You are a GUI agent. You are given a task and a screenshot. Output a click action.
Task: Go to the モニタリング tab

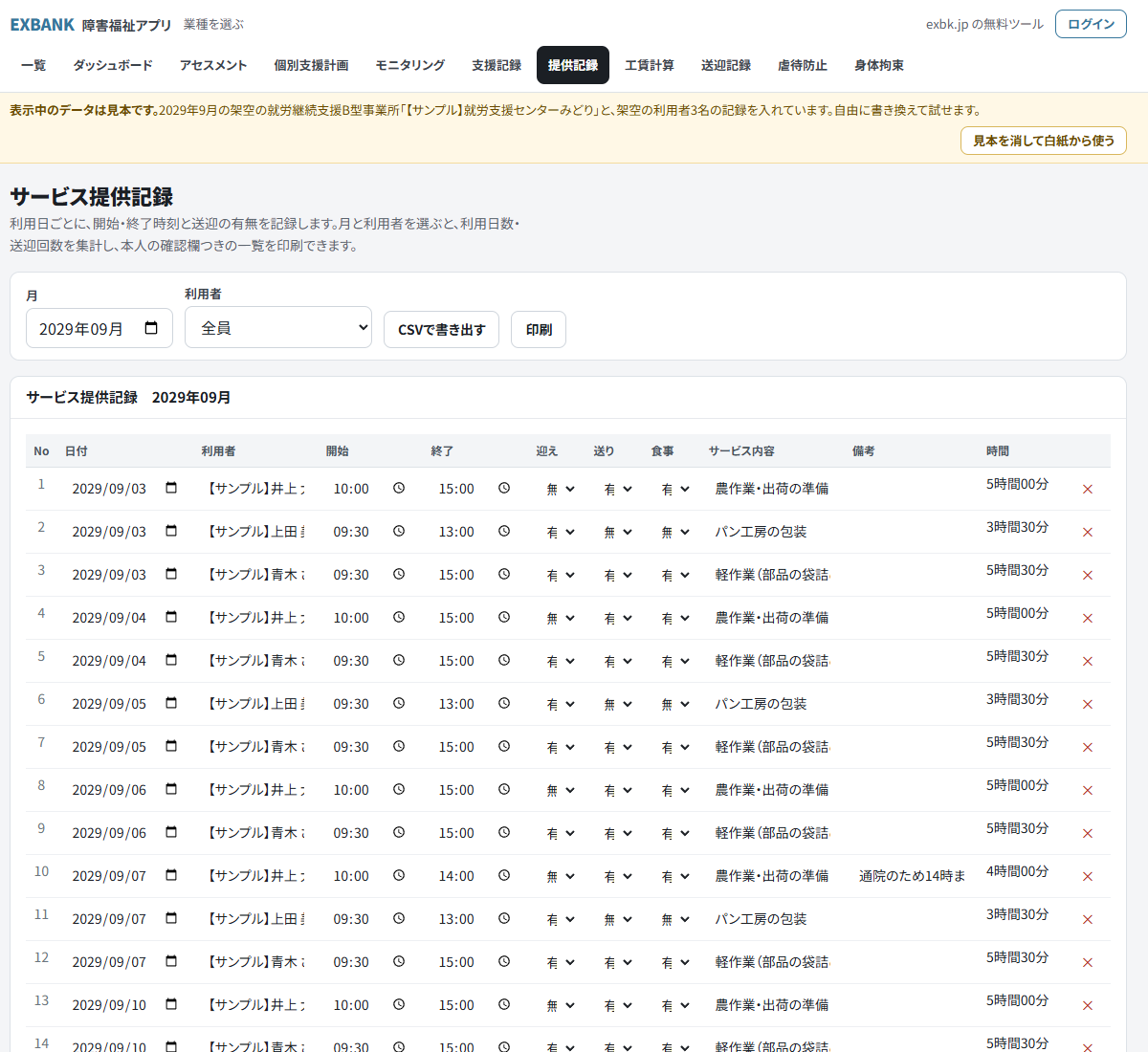pos(410,65)
